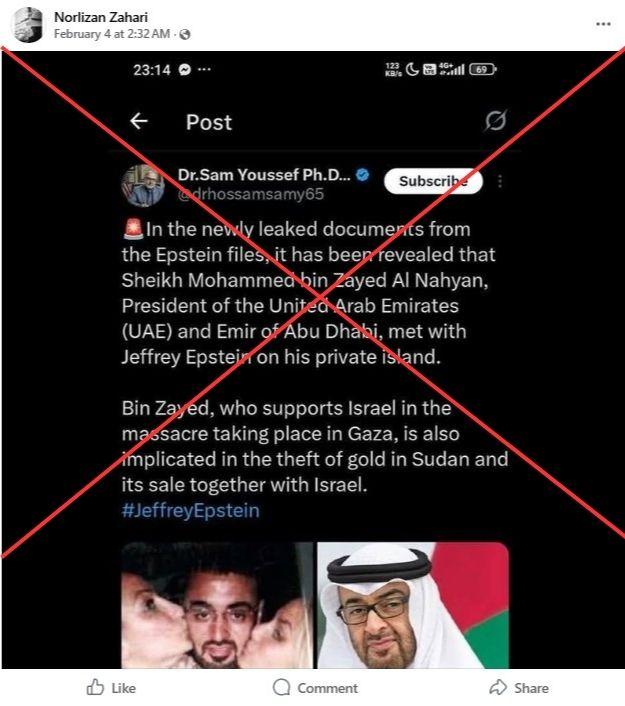The image size is (625, 706).
Task: Open Norlizan Zahari's profile picture
Action: click(x=27, y=25)
